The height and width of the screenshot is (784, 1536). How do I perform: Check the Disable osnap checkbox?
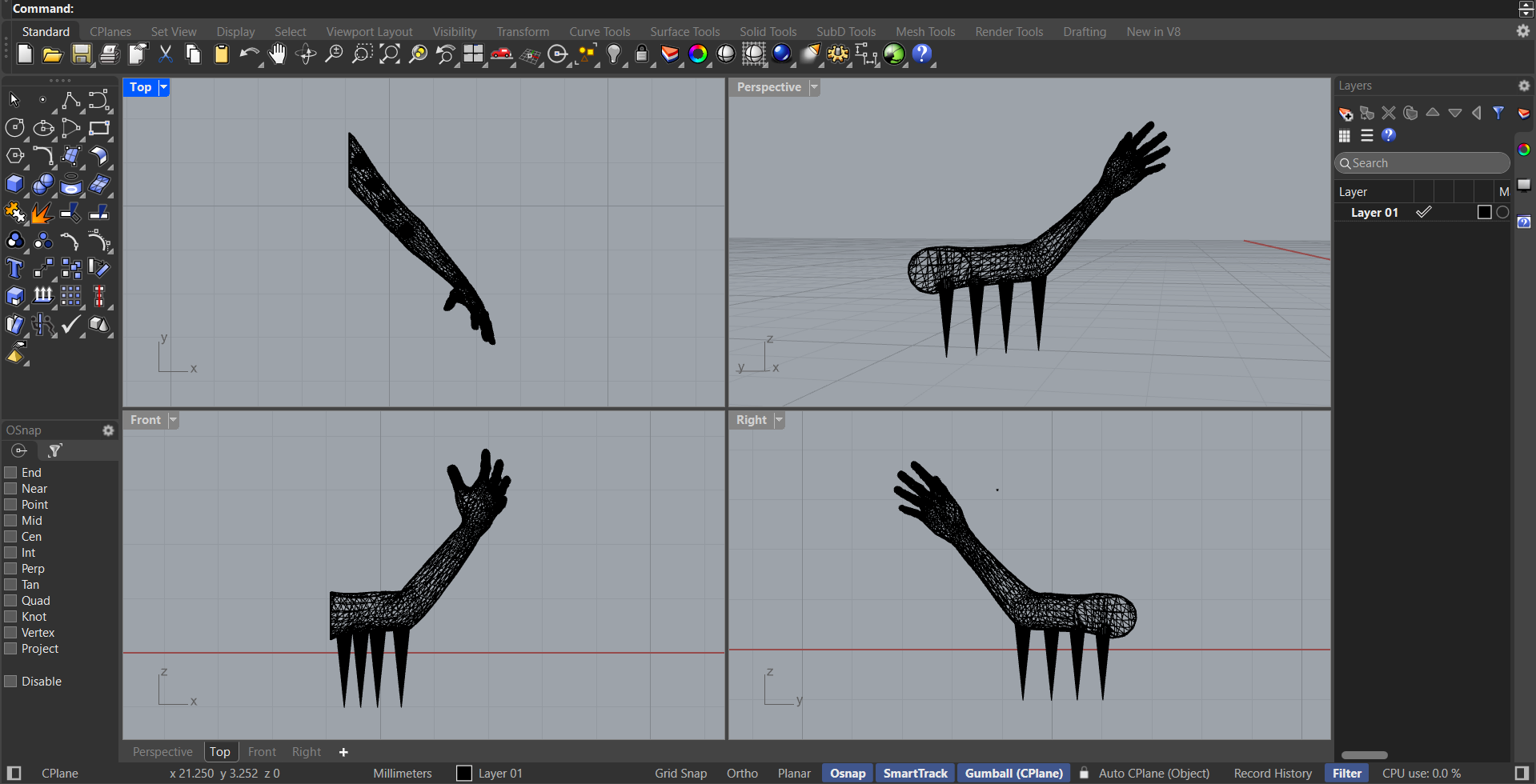coord(10,682)
